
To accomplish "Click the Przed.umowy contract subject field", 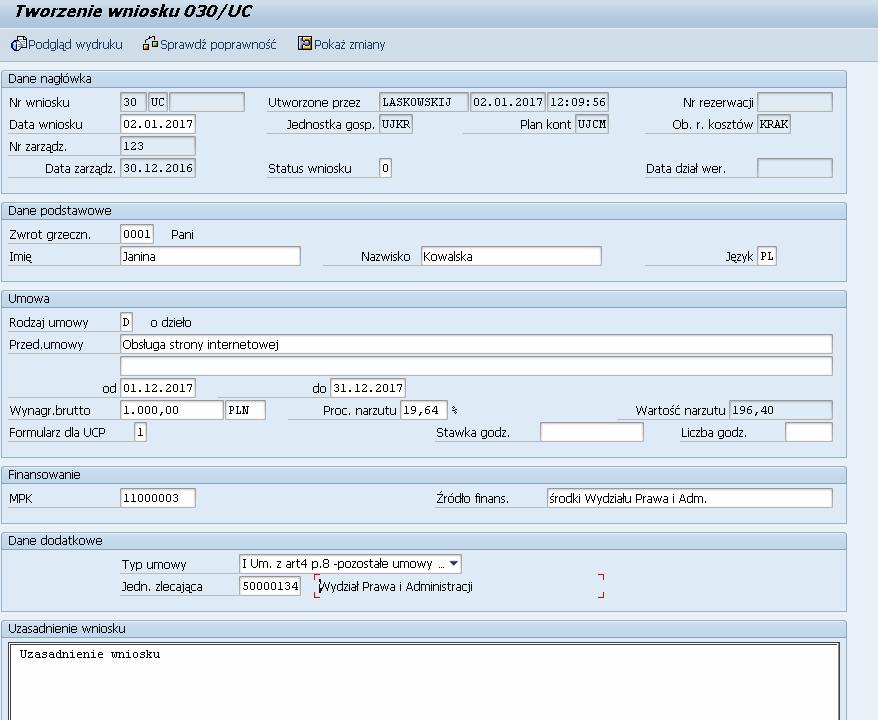I will tap(477, 344).
